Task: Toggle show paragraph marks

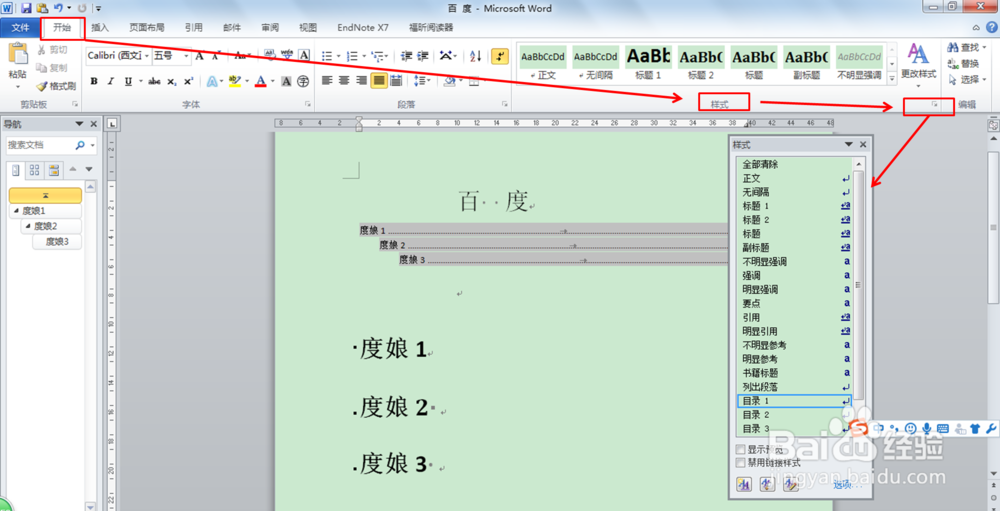Action: [500, 56]
